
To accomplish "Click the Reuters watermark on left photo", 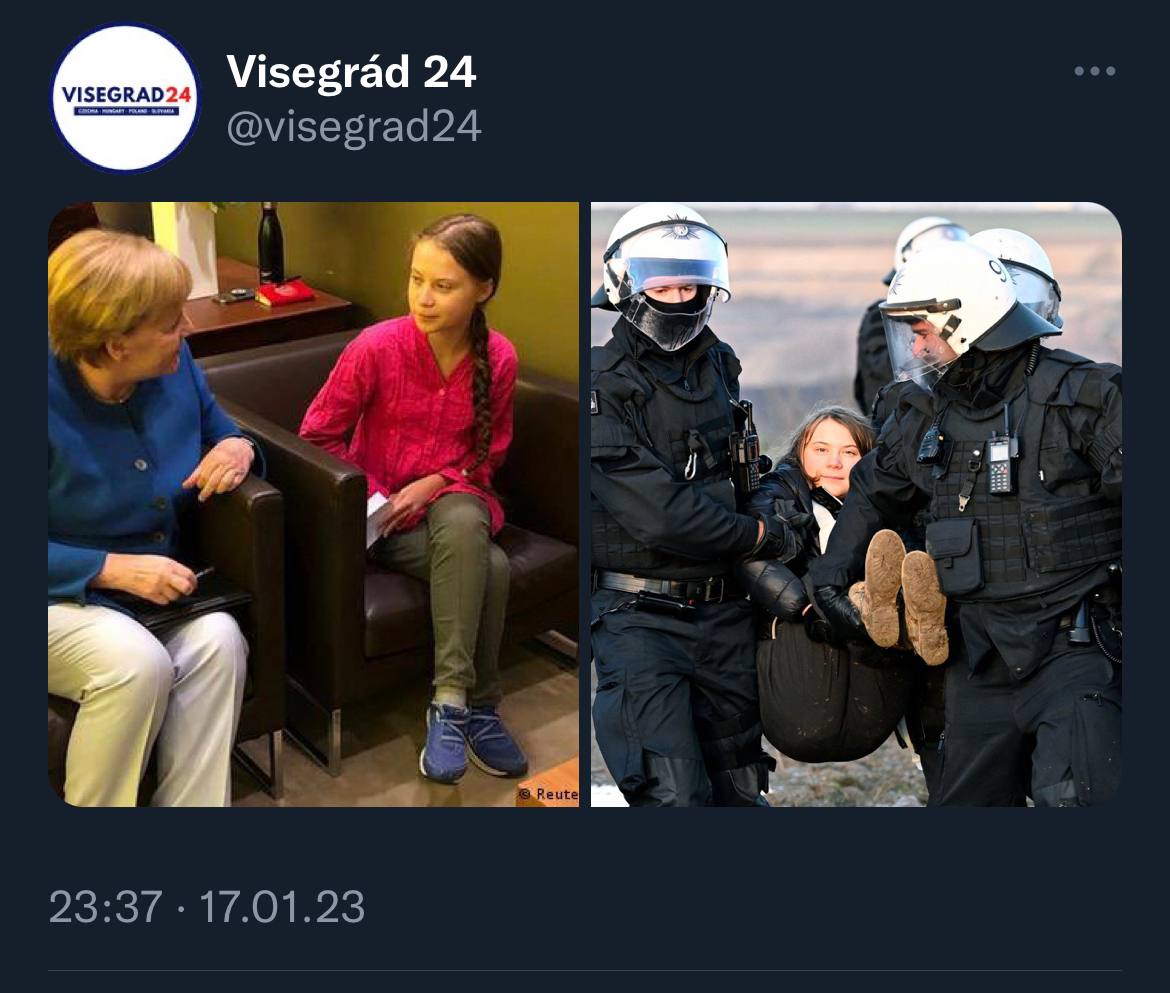I will tap(548, 794).
